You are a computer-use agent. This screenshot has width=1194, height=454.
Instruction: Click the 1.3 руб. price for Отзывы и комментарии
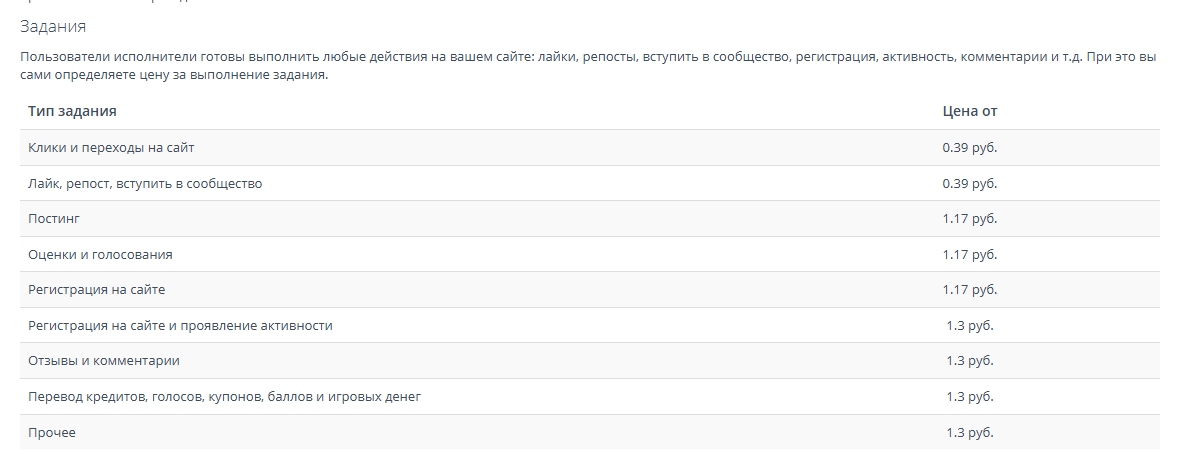pyautogui.click(x=969, y=361)
